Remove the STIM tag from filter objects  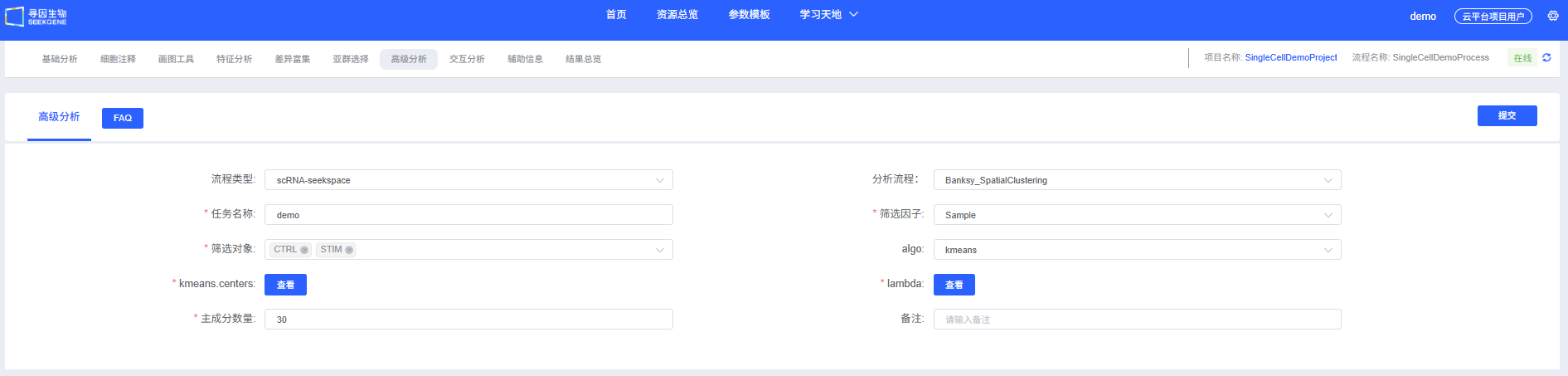point(349,250)
